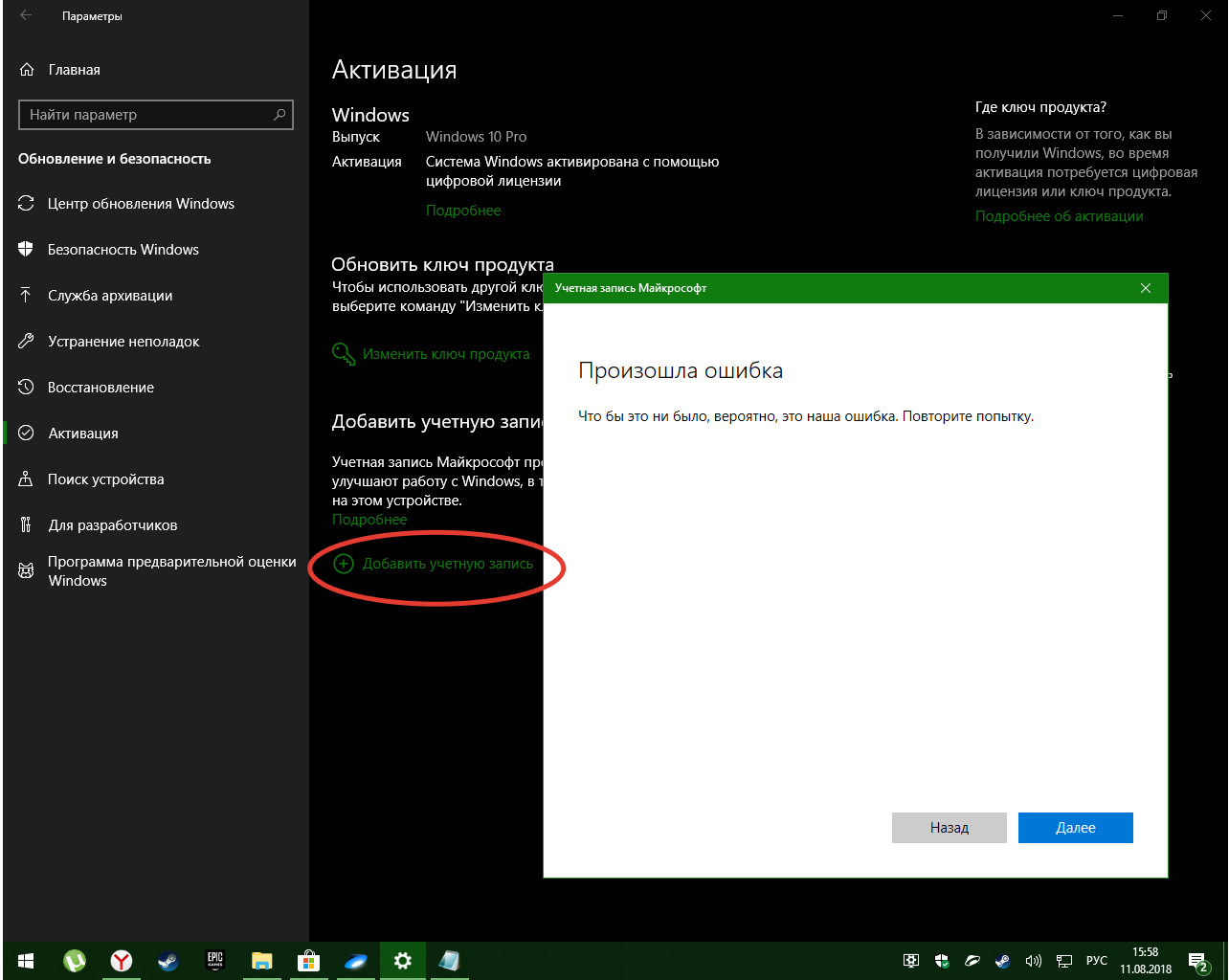
Task: Launch Yandex Browser from the taskbar
Action: pyautogui.click(x=122, y=961)
